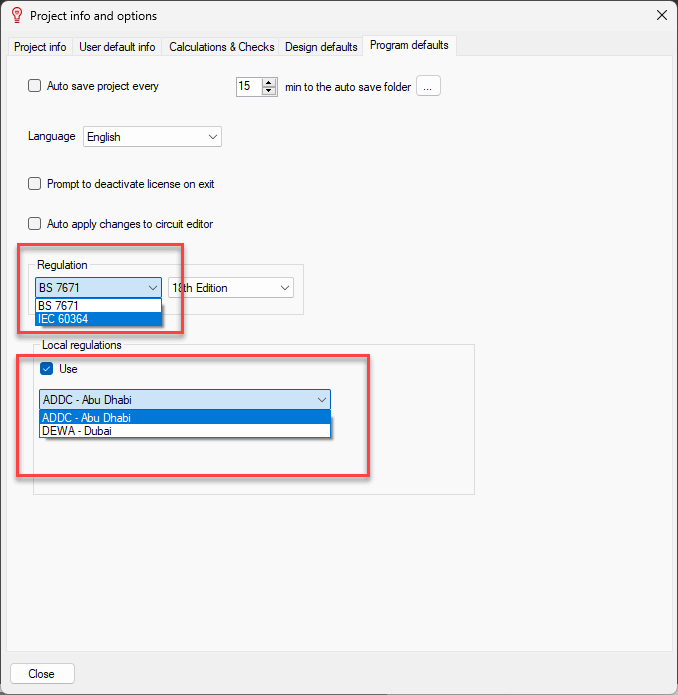Browse for auto save folder with ellipsis button
This screenshot has height=695, width=678.
[428, 87]
